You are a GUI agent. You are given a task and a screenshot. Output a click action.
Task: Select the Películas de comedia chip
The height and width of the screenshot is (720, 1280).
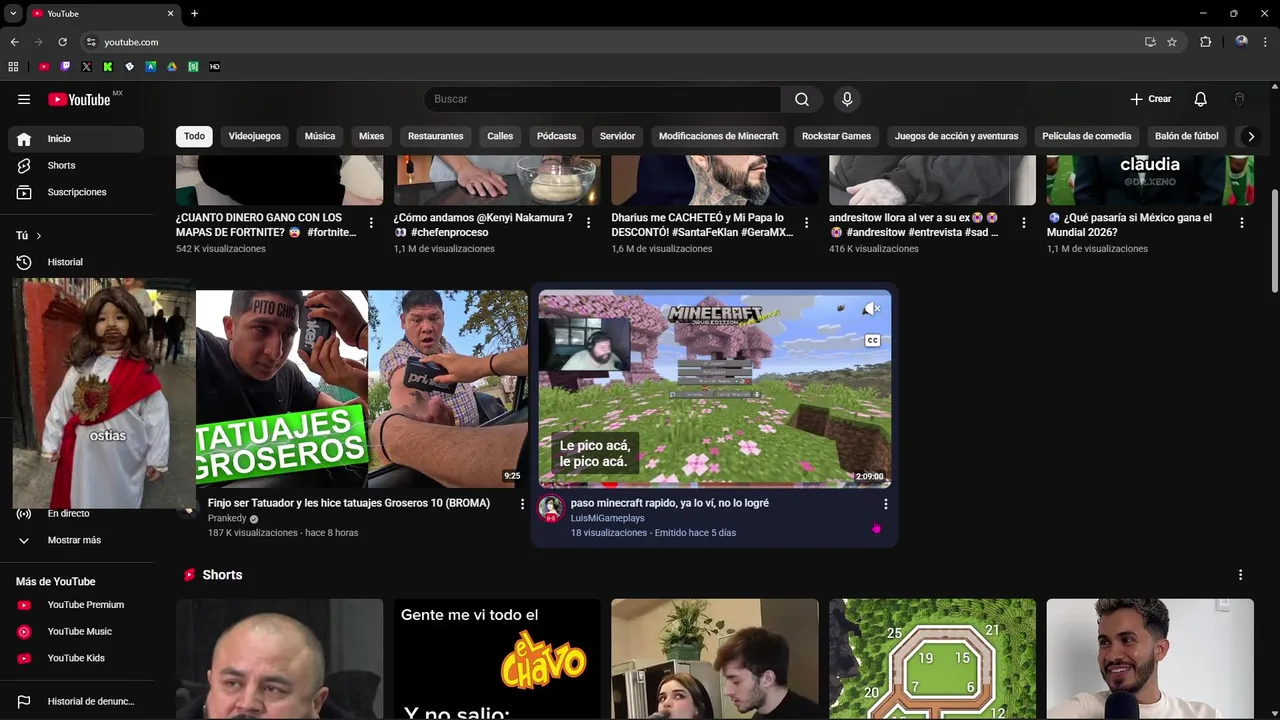(1087, 136)
